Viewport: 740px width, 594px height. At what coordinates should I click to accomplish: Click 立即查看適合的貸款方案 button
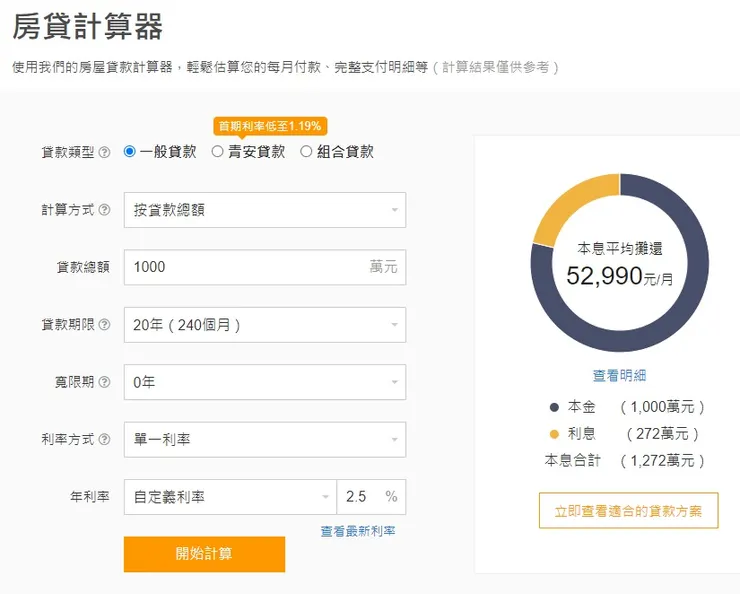(x=628, y=510)
